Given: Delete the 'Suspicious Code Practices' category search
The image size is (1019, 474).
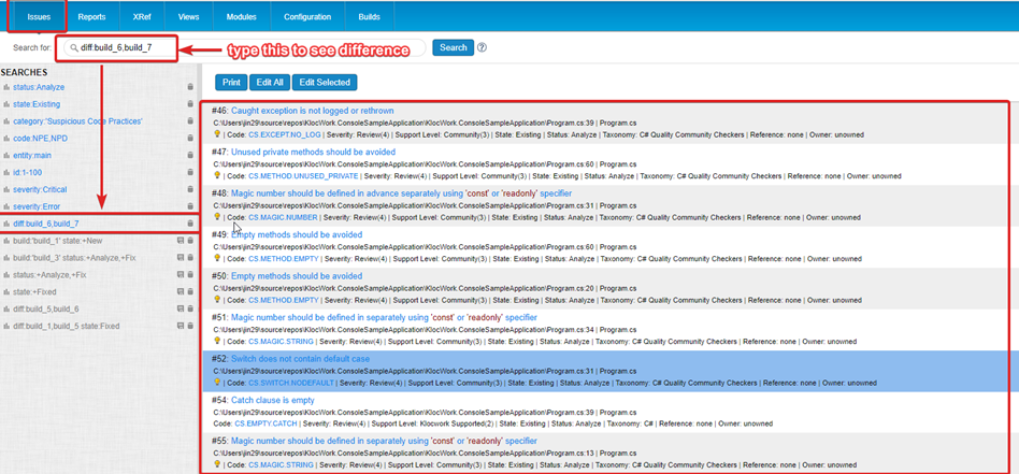Looking at the screenshot, I should pos(190,121).
